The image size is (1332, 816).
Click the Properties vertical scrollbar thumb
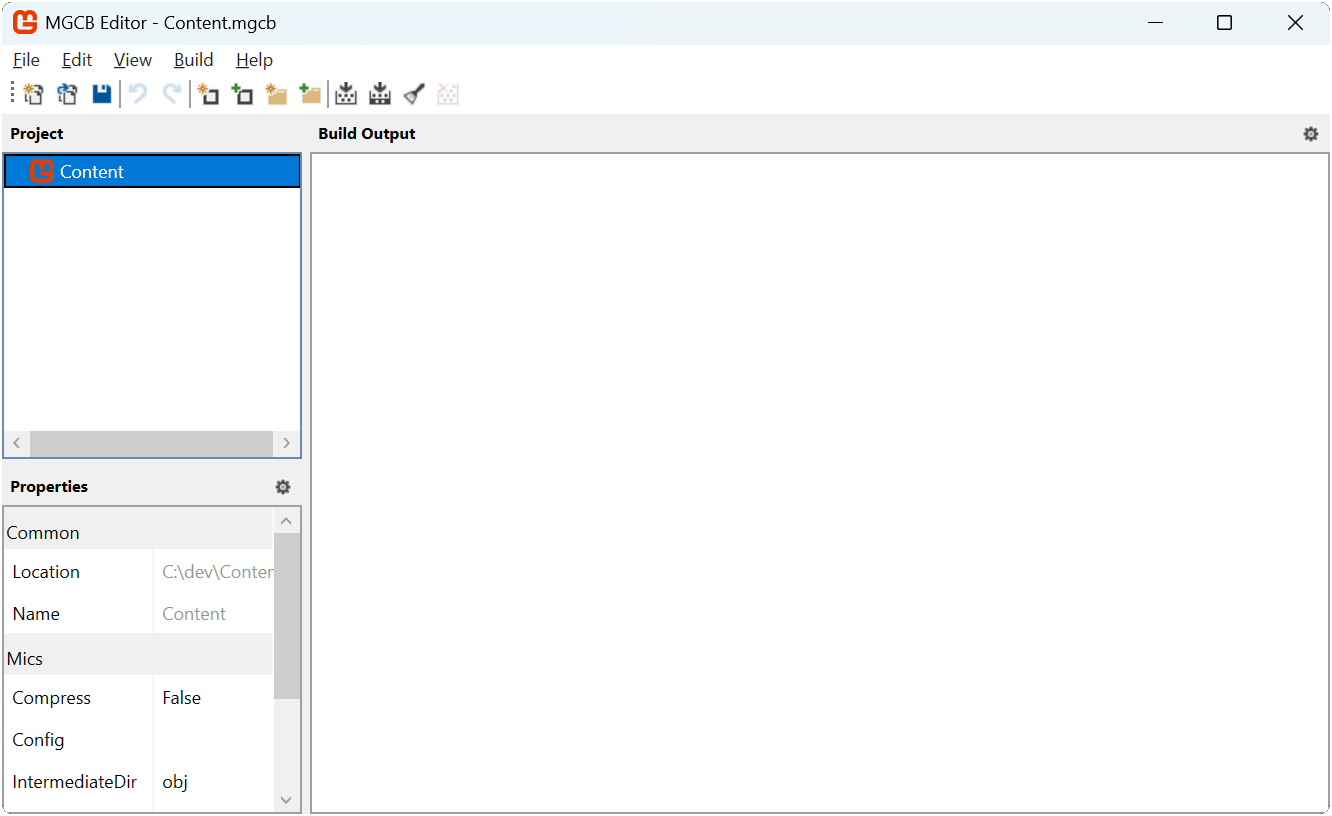[x=286, y=616]
